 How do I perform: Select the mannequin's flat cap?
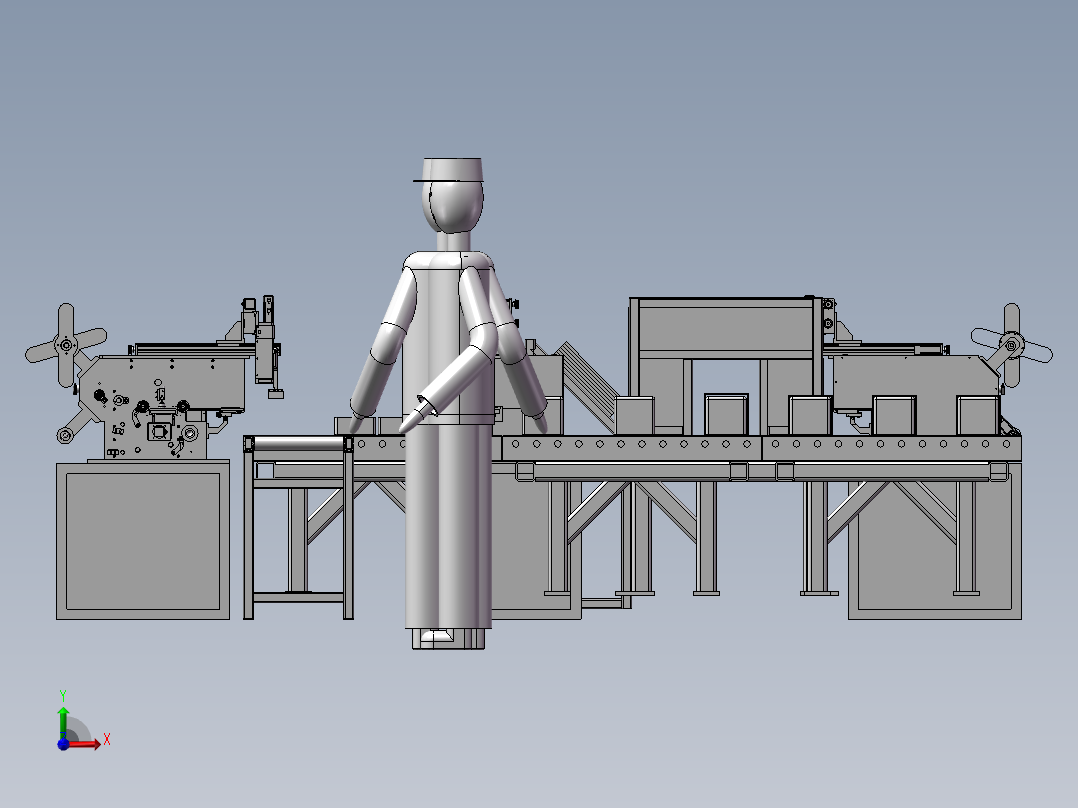point(452,170)
